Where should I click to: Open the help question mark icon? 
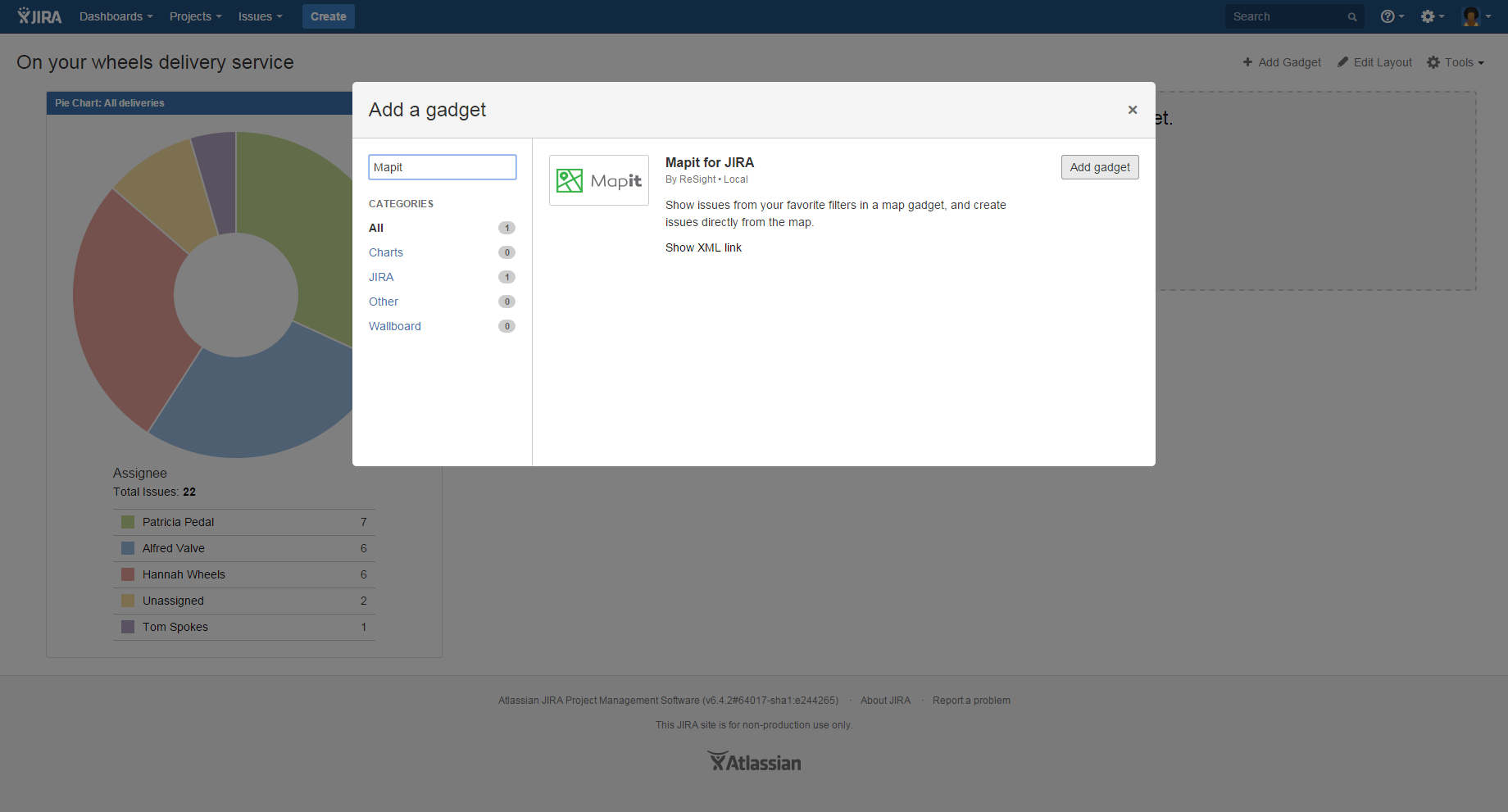tap(1388, 16)
